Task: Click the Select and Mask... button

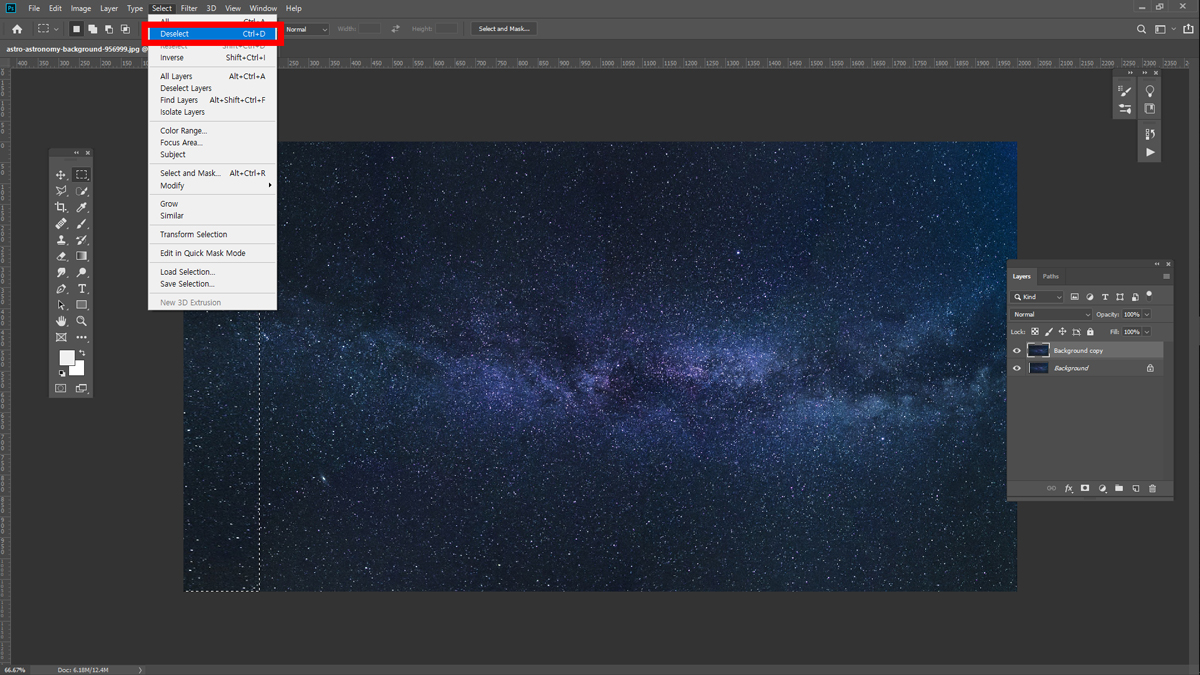Action: point(504,29)
